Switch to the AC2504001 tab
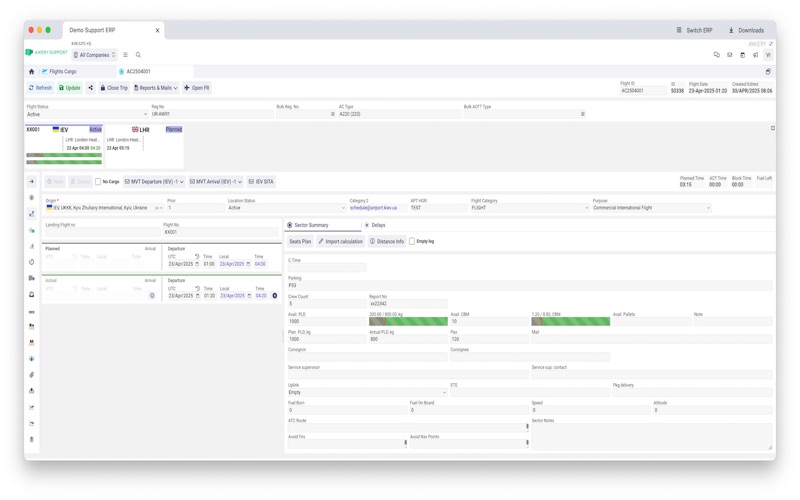 coord(155,71)
